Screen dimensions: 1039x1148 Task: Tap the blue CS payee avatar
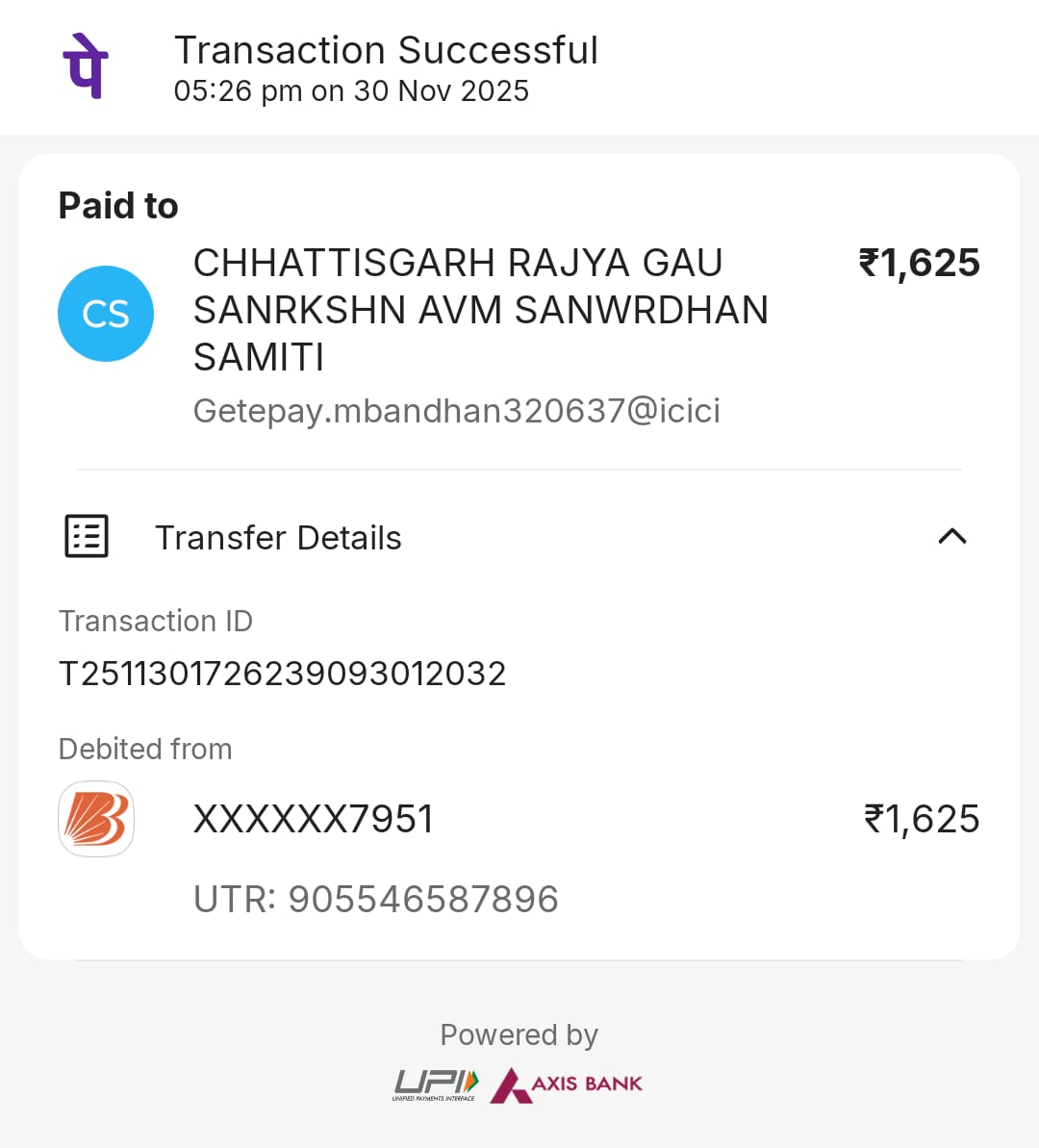[x=106, y=314]
